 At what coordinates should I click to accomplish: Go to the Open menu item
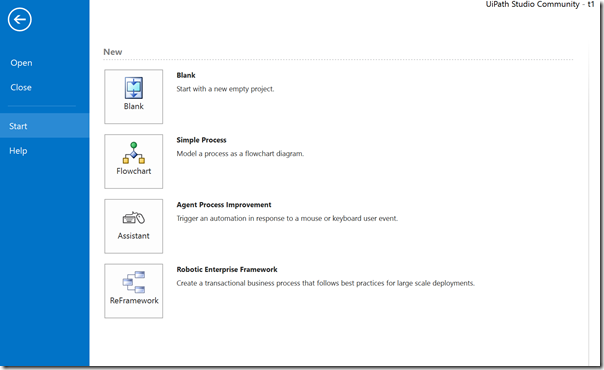(21, 63)
